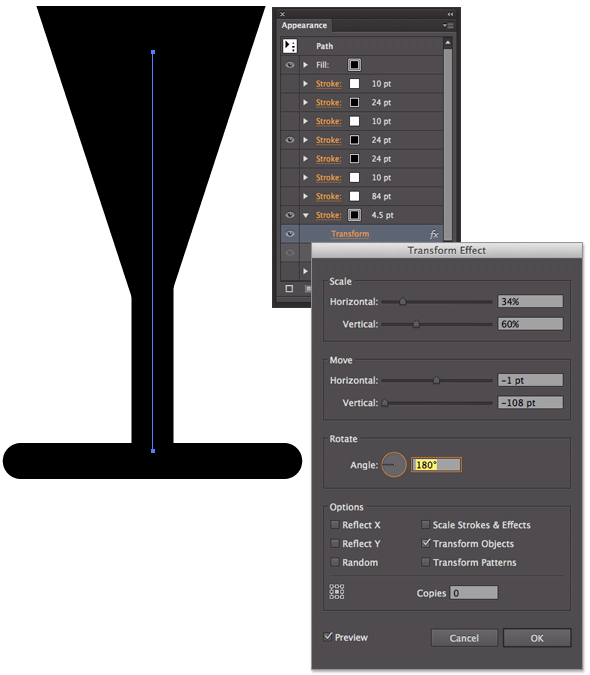Click the new stroke square icon at panel bottom
This screenshot has width=590, height=675.
[x=289, y=288]
